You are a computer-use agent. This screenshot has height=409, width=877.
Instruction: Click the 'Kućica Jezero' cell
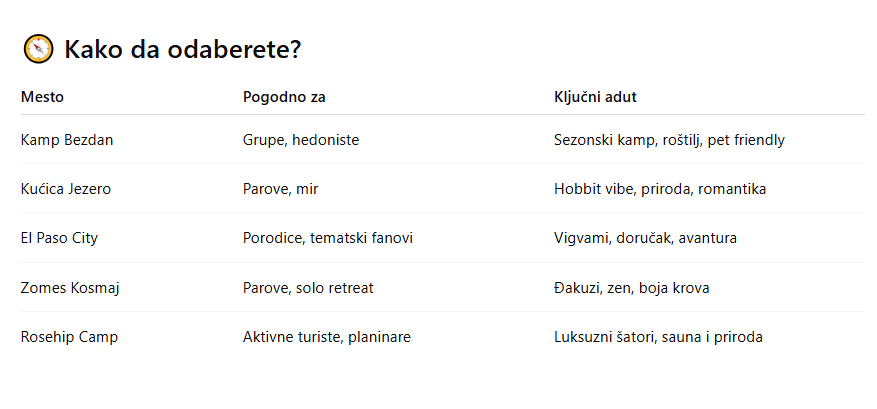(65, 189)
